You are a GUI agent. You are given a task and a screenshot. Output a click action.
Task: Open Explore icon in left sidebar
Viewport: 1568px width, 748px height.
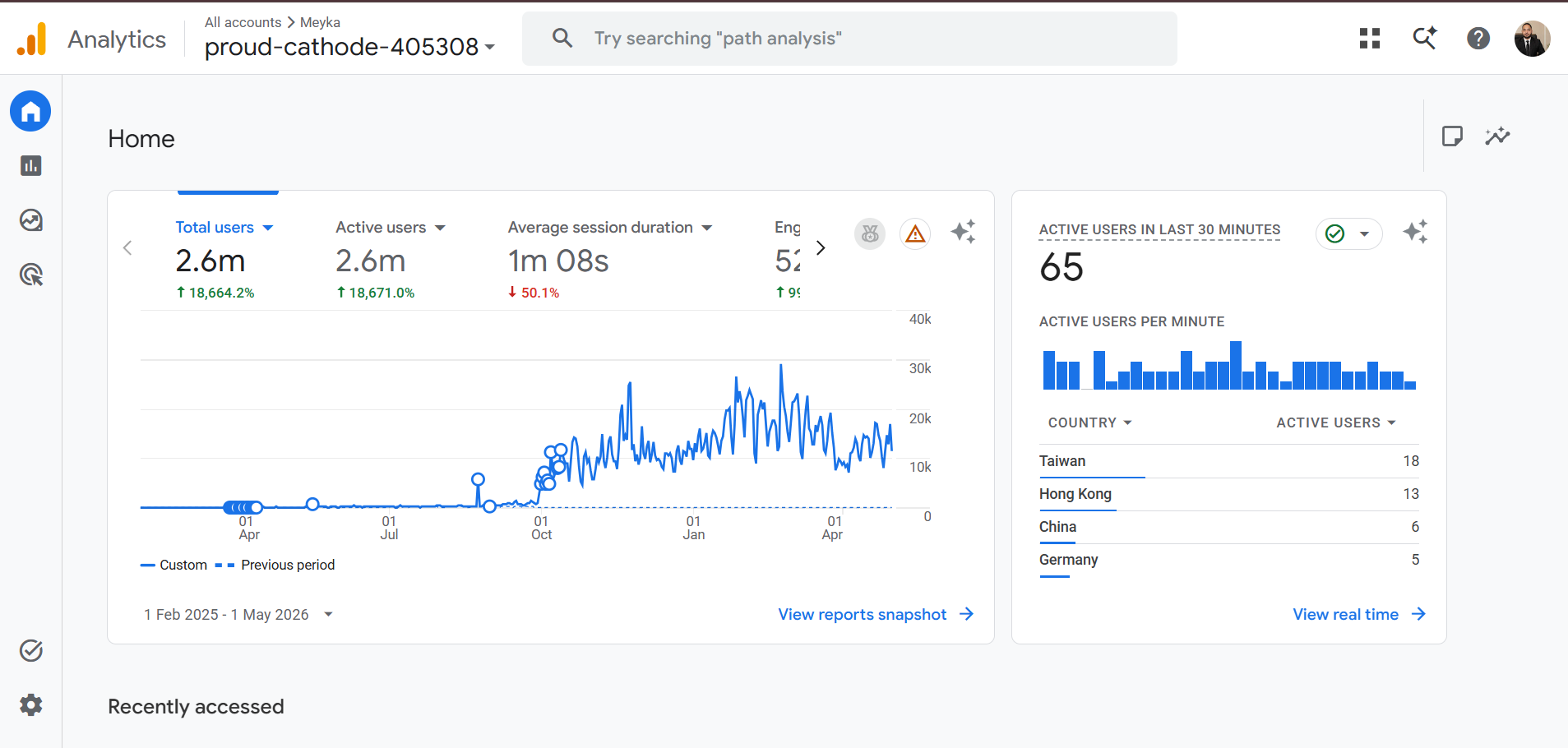point(31,220)
